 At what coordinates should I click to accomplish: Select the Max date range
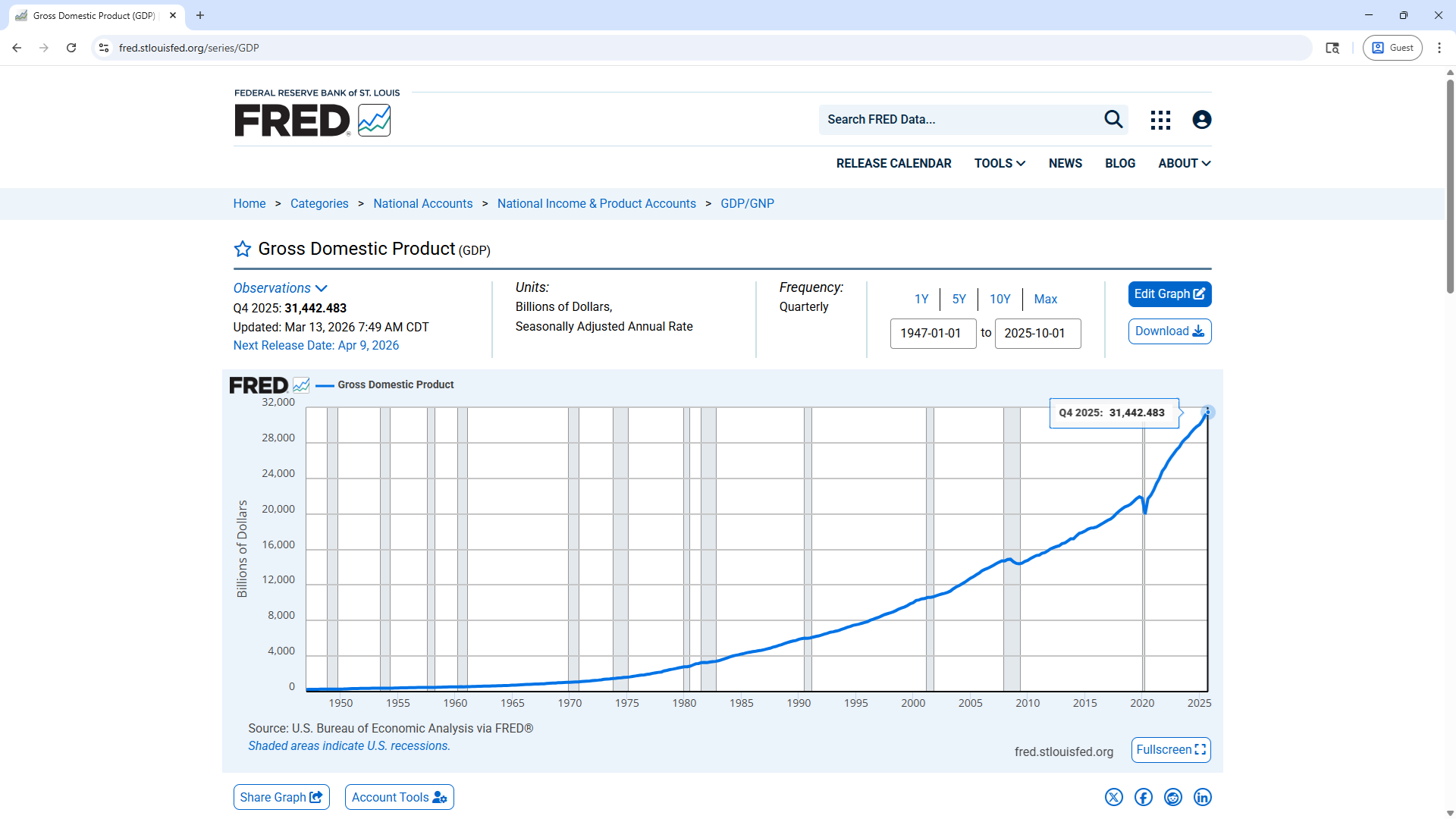click(1045, 299)
